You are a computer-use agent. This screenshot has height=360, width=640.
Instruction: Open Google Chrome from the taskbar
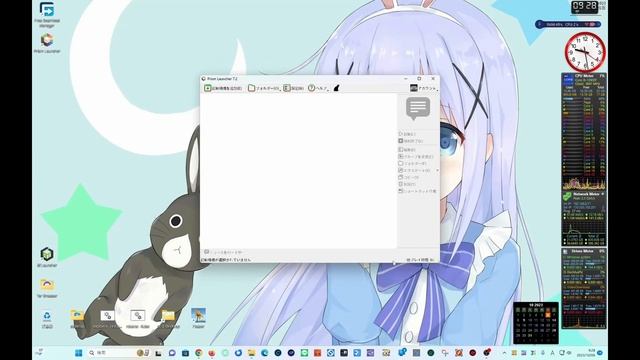(198, 353)
